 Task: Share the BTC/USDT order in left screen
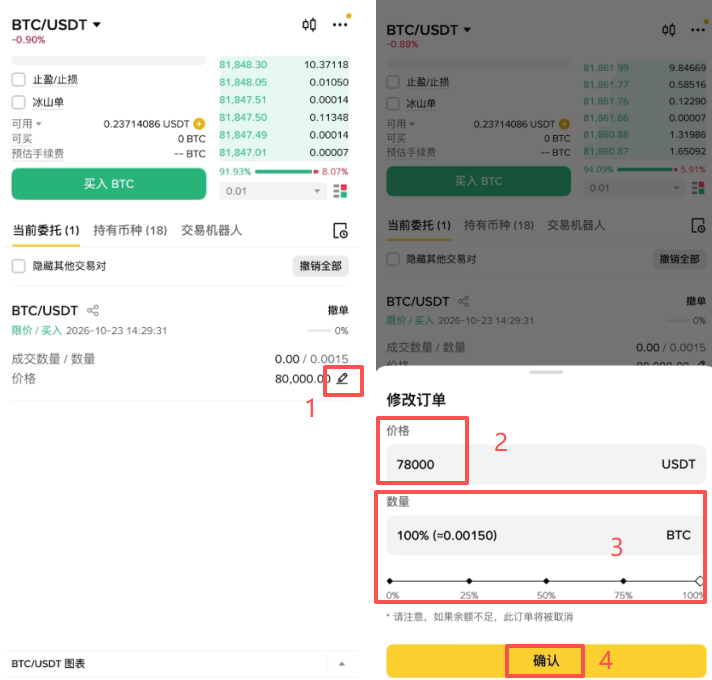[x=93, y=310]
